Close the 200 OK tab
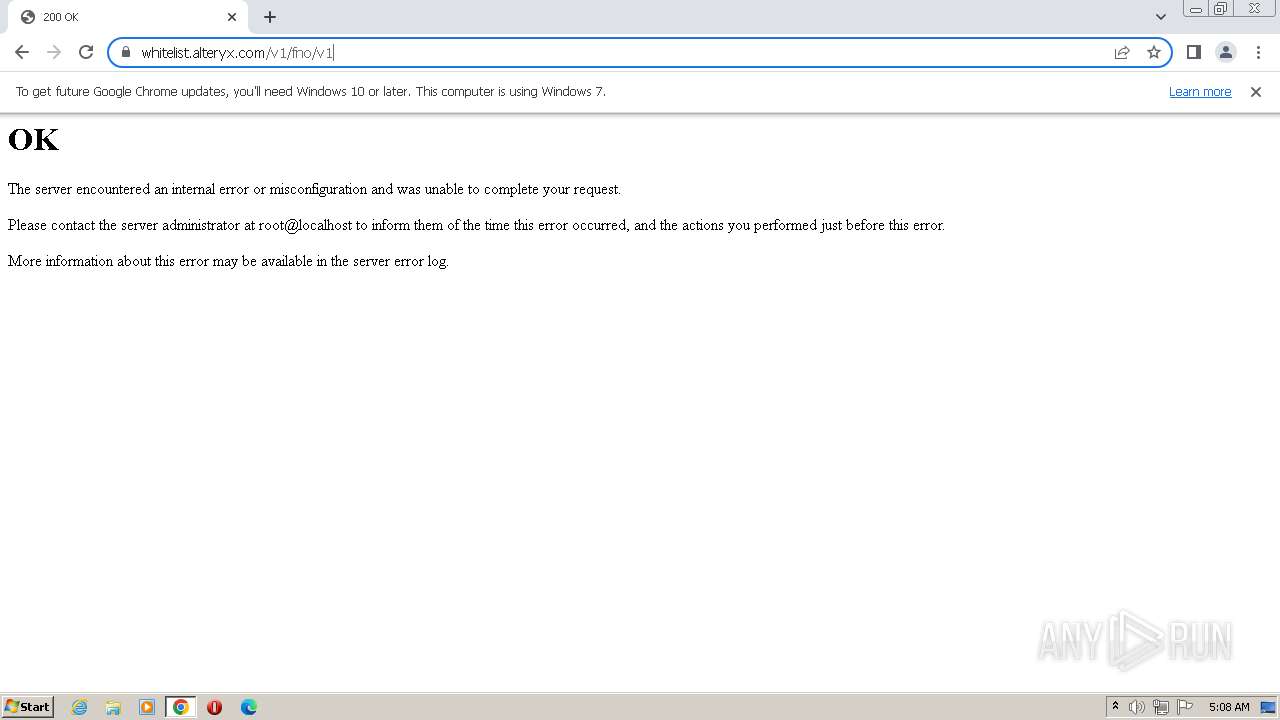Screen dimensions: 1280x720 [x=232, y=17]
